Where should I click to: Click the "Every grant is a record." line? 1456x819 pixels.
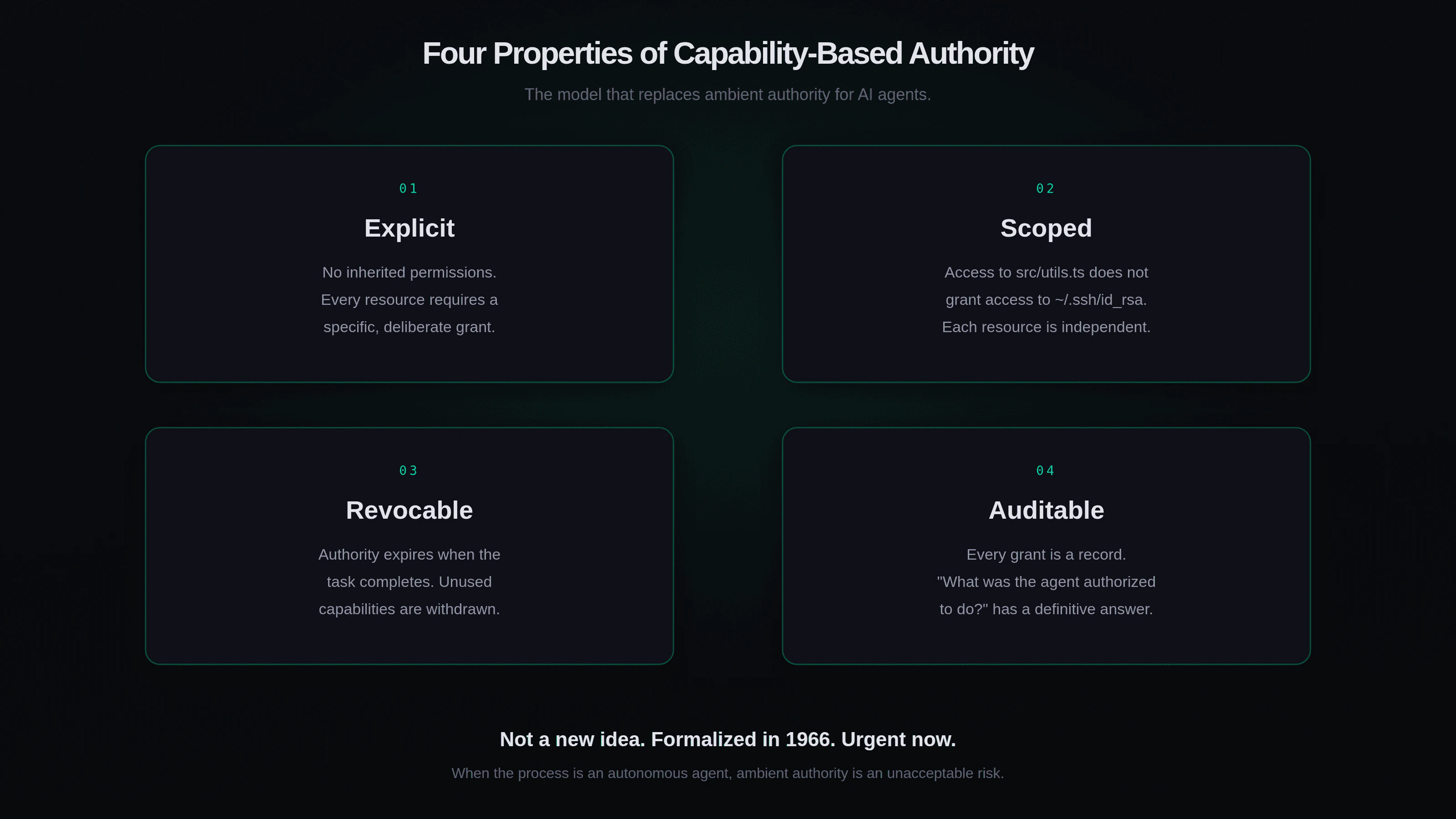click(1046, 555)
